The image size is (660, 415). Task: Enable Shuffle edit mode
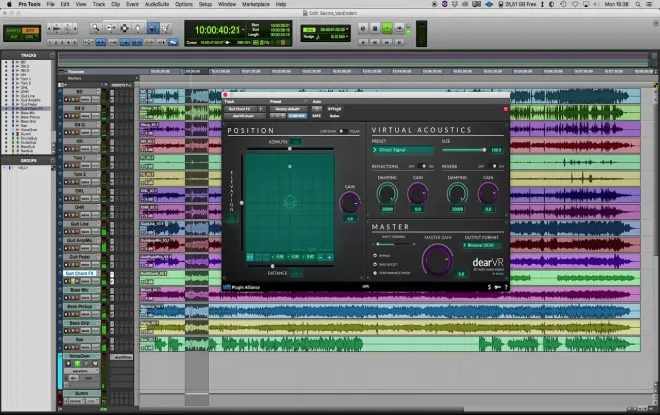(x=13, y=31)
